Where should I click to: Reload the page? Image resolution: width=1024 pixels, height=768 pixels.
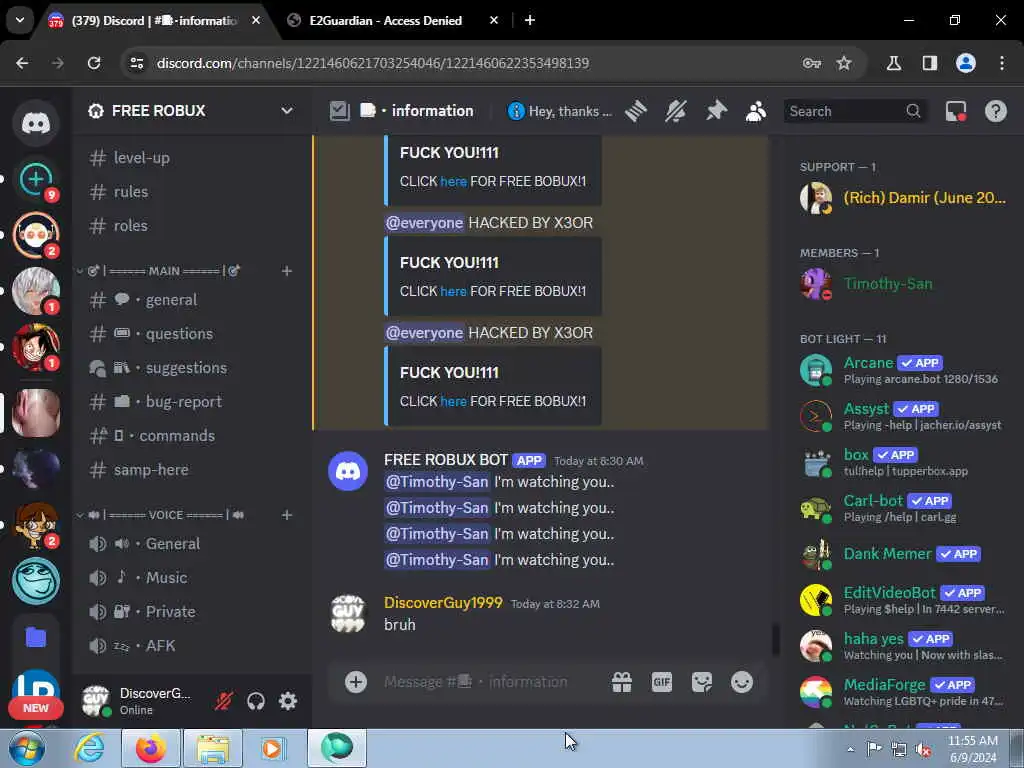tap(94, 63)
